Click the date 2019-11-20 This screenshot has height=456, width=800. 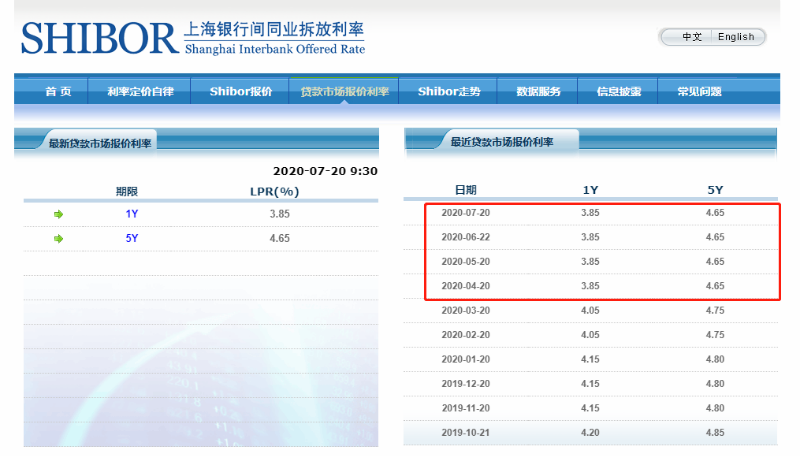(x=465, y=408)
